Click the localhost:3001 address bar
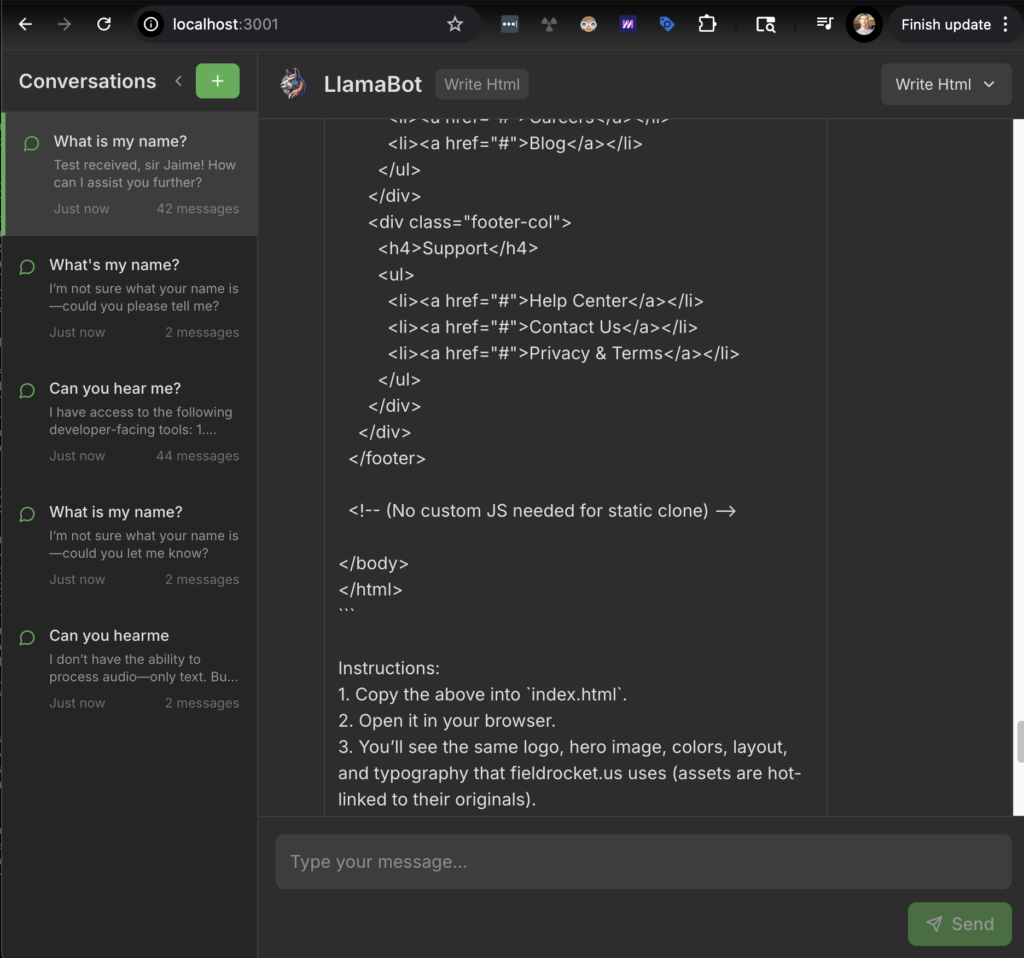Viewport: 1024px width, 958px height. coord(307,24)
